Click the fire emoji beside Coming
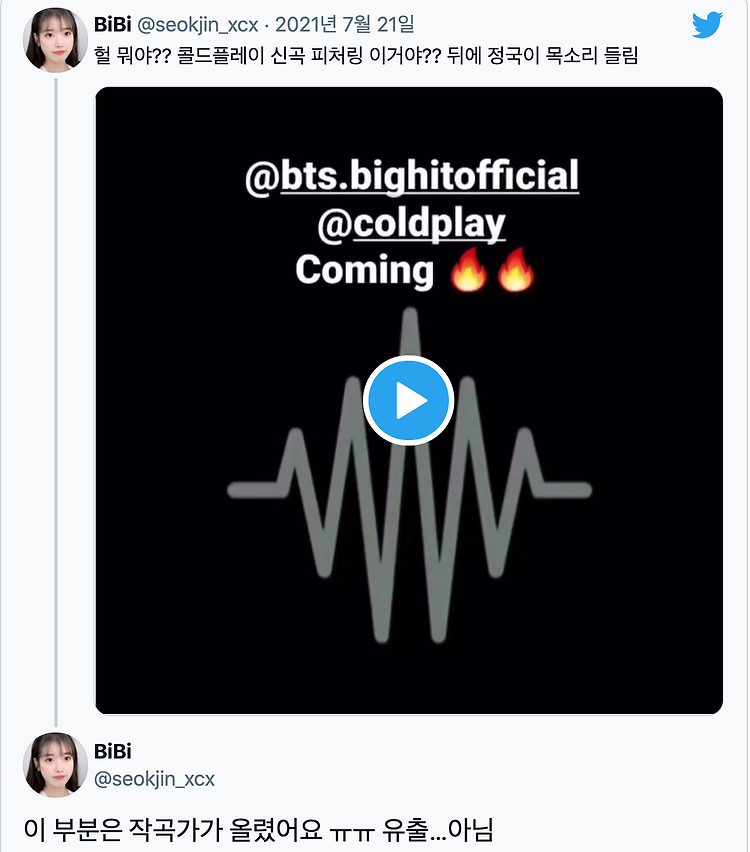 tap(468, 270)
